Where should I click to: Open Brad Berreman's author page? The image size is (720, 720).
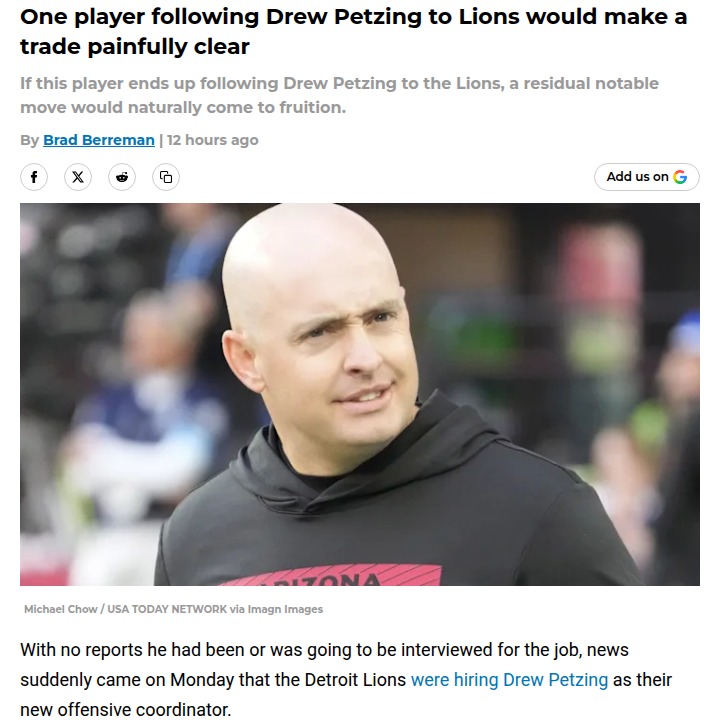(x=99, y=140)
